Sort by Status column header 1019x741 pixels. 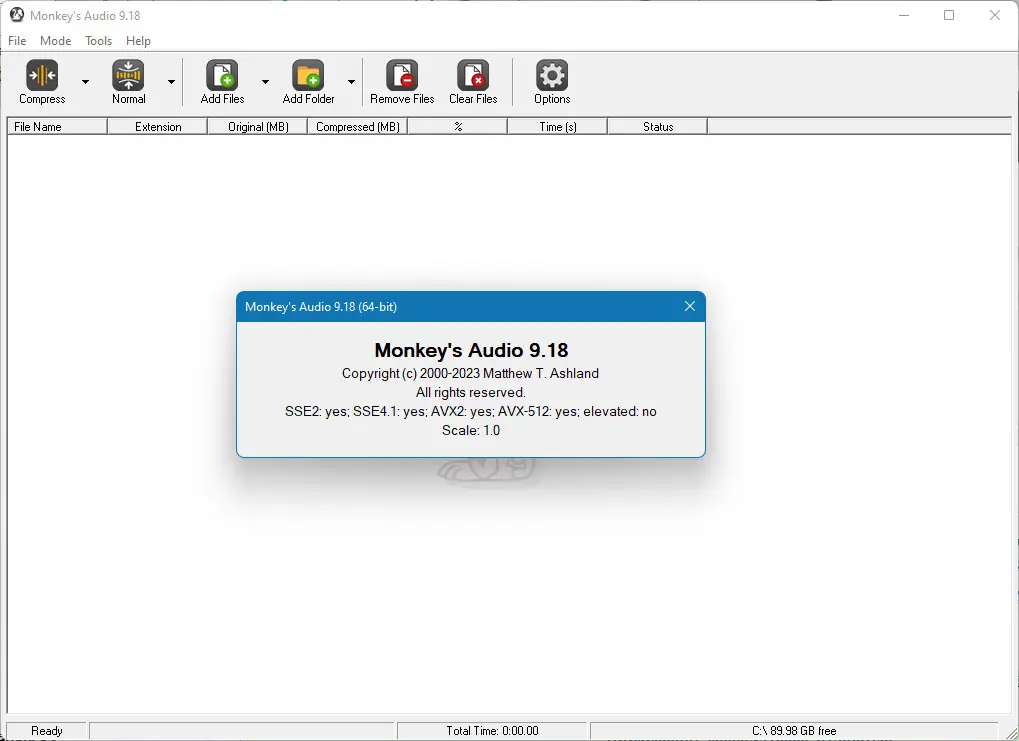(658, 127)
